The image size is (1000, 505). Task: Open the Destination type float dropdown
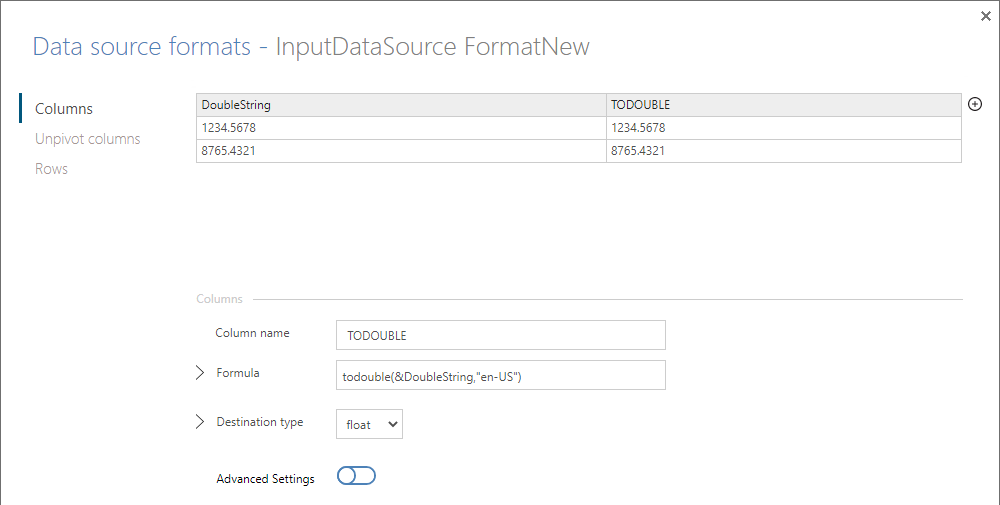(x=369, y=424)
